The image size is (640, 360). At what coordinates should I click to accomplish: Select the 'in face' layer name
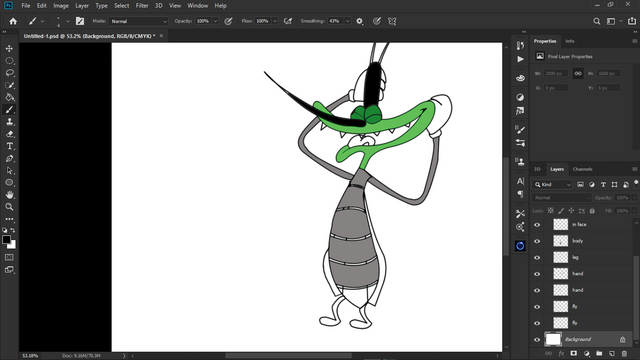pos(579,224)
